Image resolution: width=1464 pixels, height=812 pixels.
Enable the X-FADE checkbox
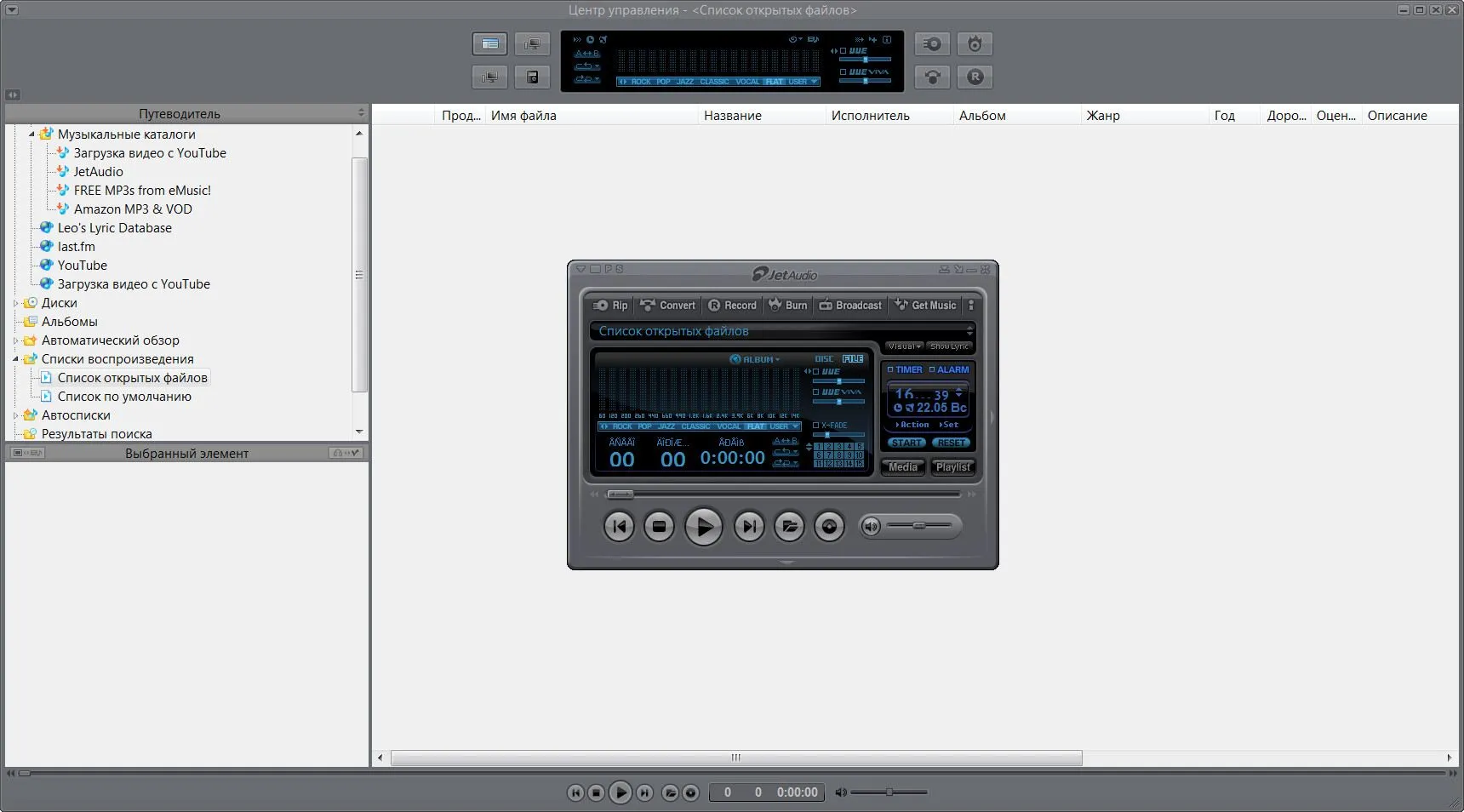[816, 425]
